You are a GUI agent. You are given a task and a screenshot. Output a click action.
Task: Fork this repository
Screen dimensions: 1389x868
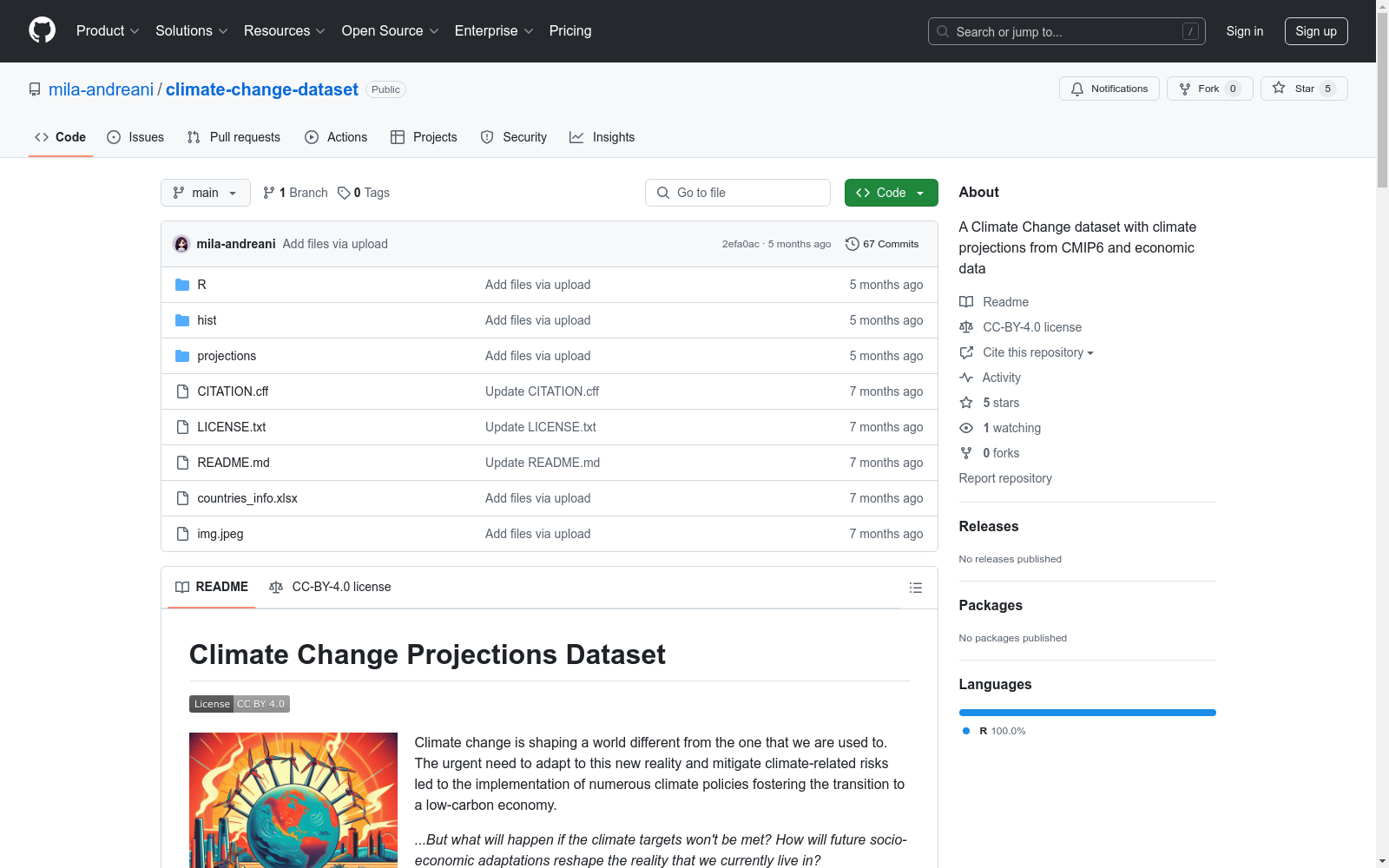[x=1209, y=89]
